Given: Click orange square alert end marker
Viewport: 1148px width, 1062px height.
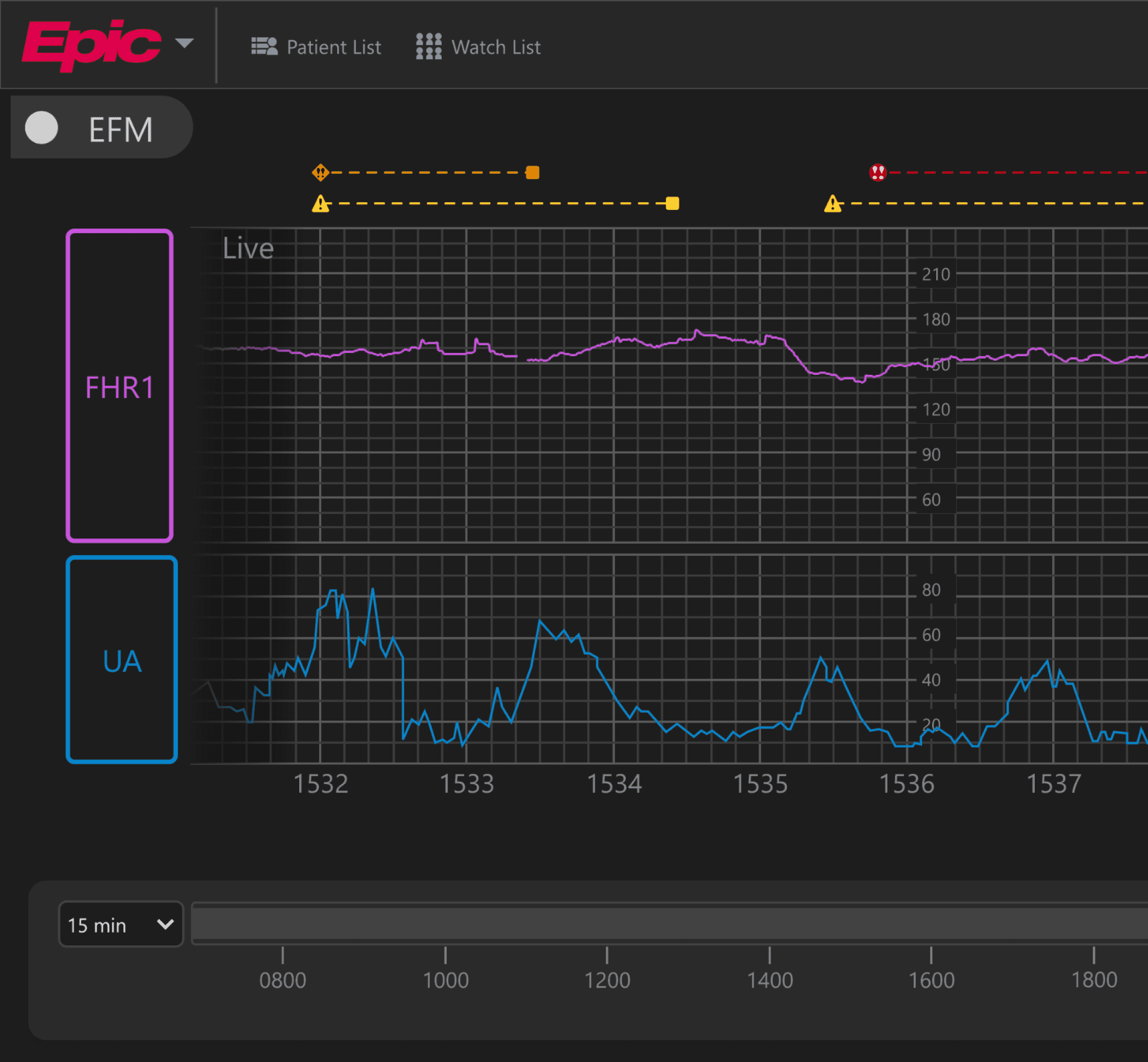Looking at the screenshot, I should coord(533,172).
